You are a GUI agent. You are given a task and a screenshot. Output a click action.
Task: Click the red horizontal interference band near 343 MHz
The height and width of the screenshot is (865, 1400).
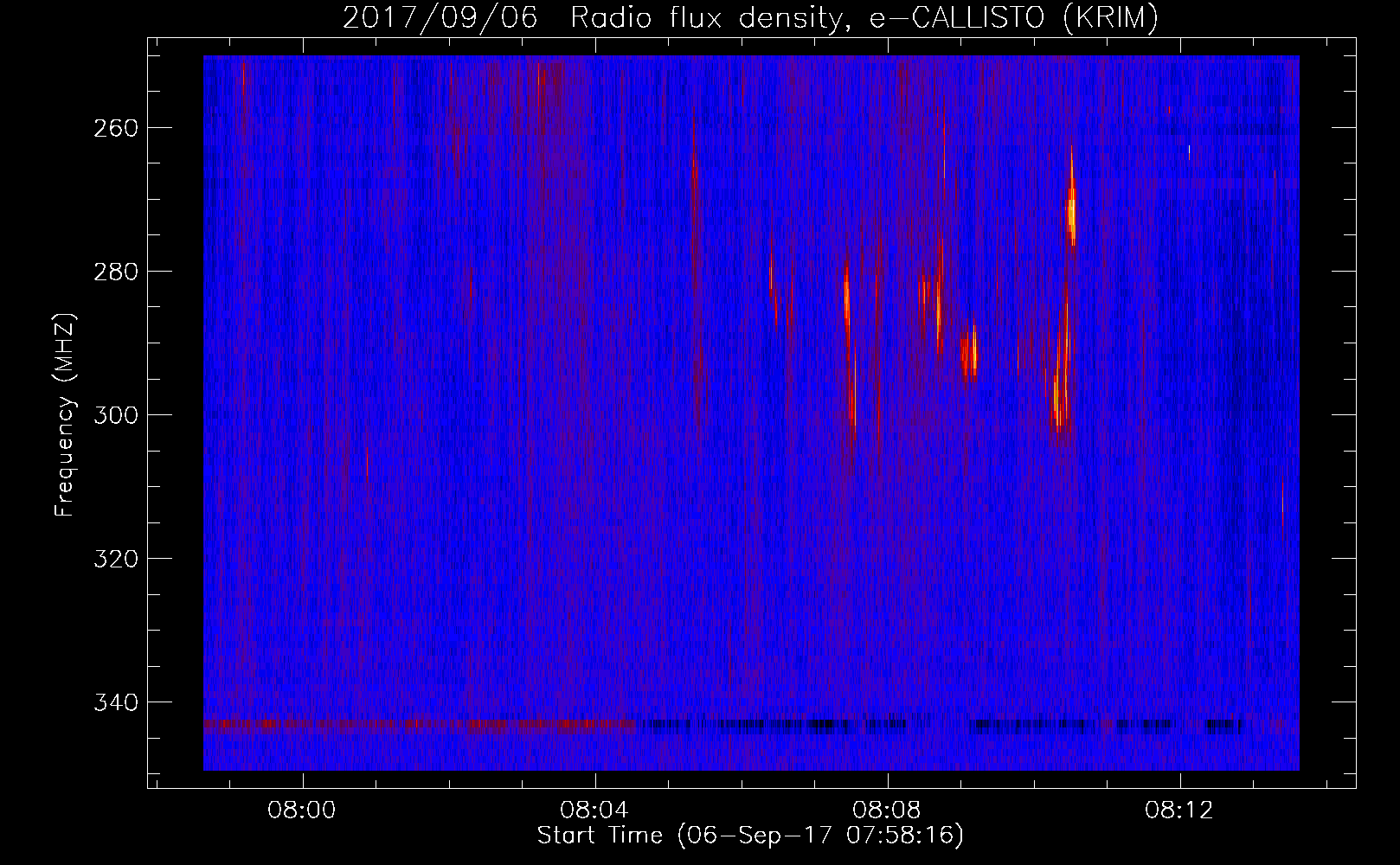(420, 726)
